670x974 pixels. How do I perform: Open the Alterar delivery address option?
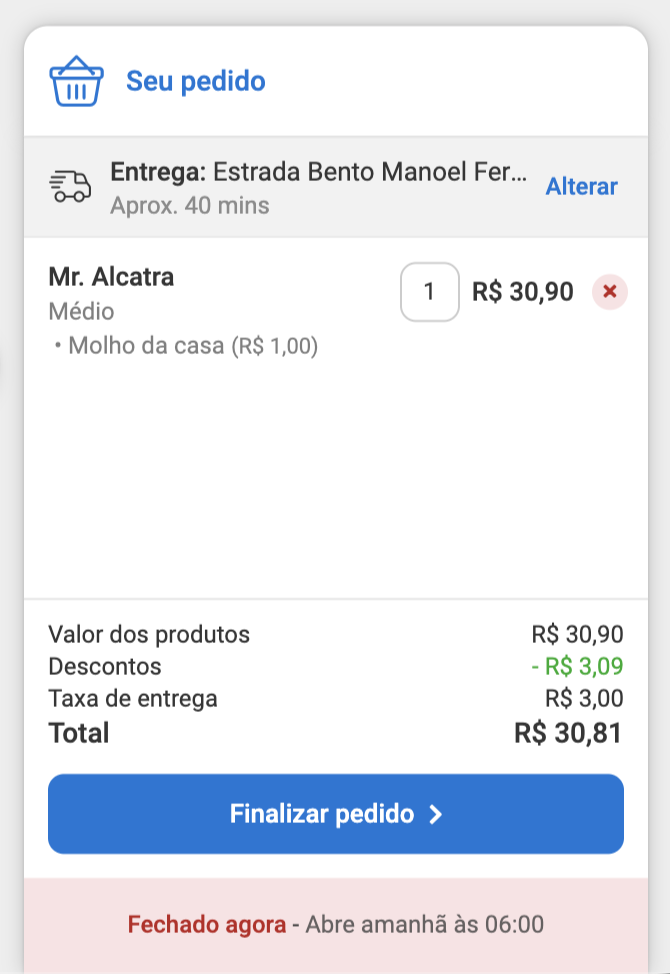click(581, 186)
